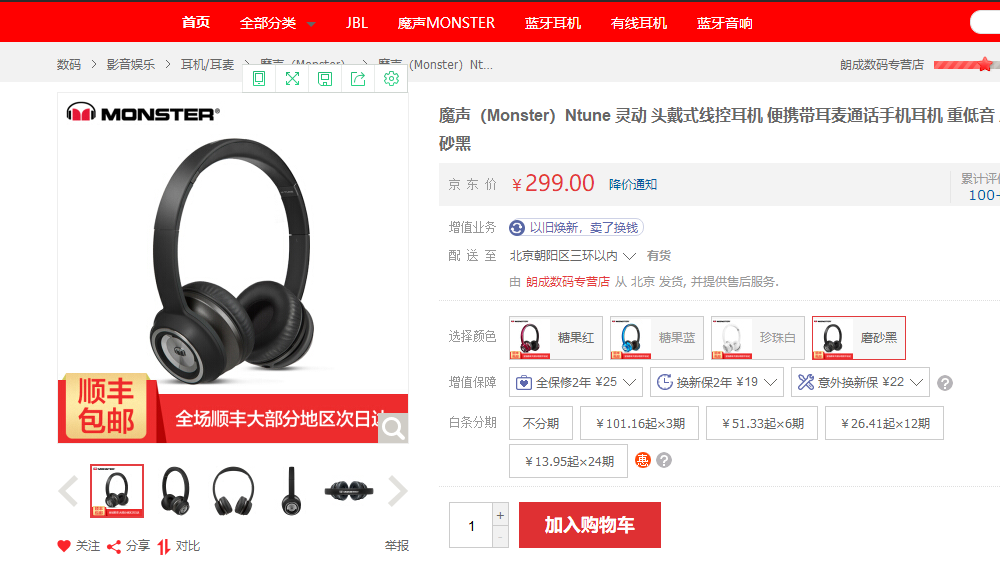This screenshot has width=1000, height=566.
Task: Open the 蓝牙耳机 navigation tab
Action: point(552,23)
